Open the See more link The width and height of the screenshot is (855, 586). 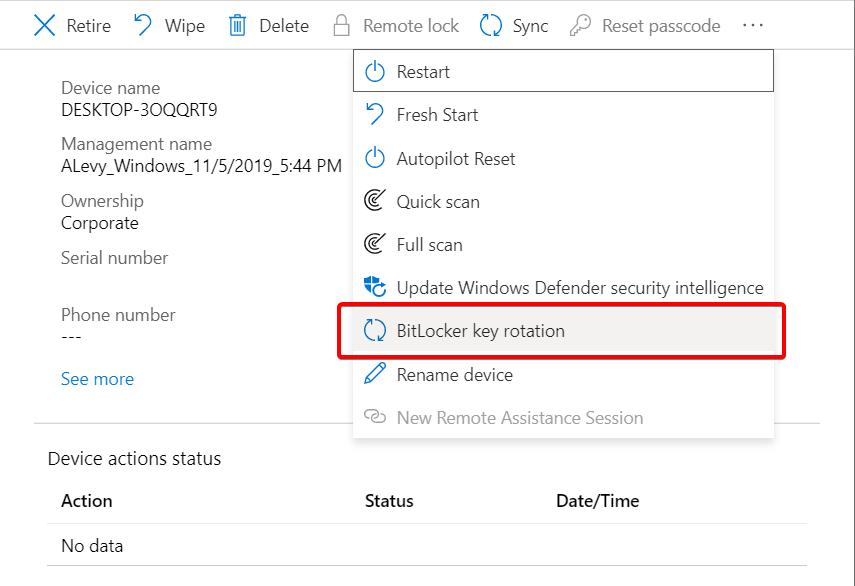point(97,379)
